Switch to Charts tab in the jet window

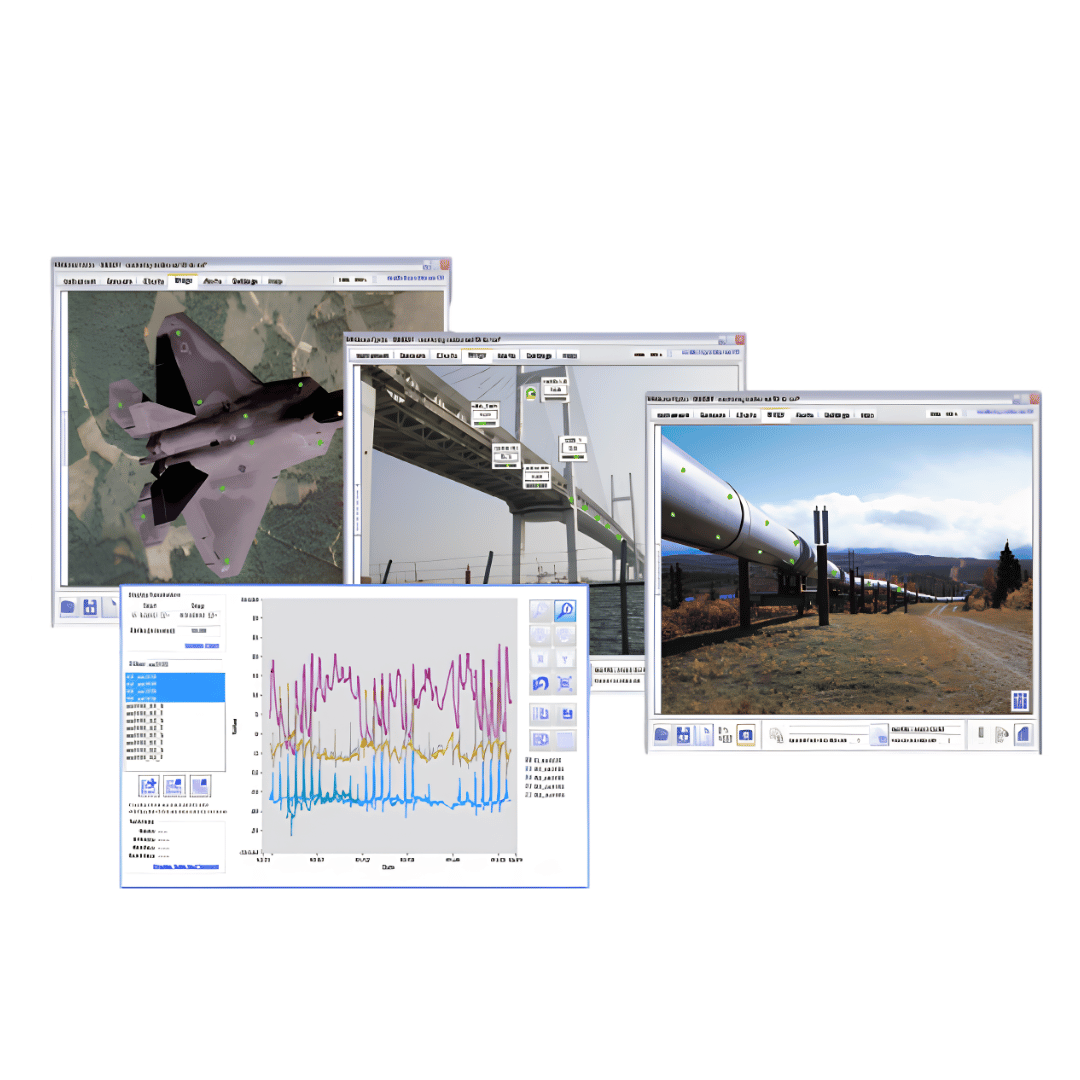pyautogui.click(x=153, y=281)
